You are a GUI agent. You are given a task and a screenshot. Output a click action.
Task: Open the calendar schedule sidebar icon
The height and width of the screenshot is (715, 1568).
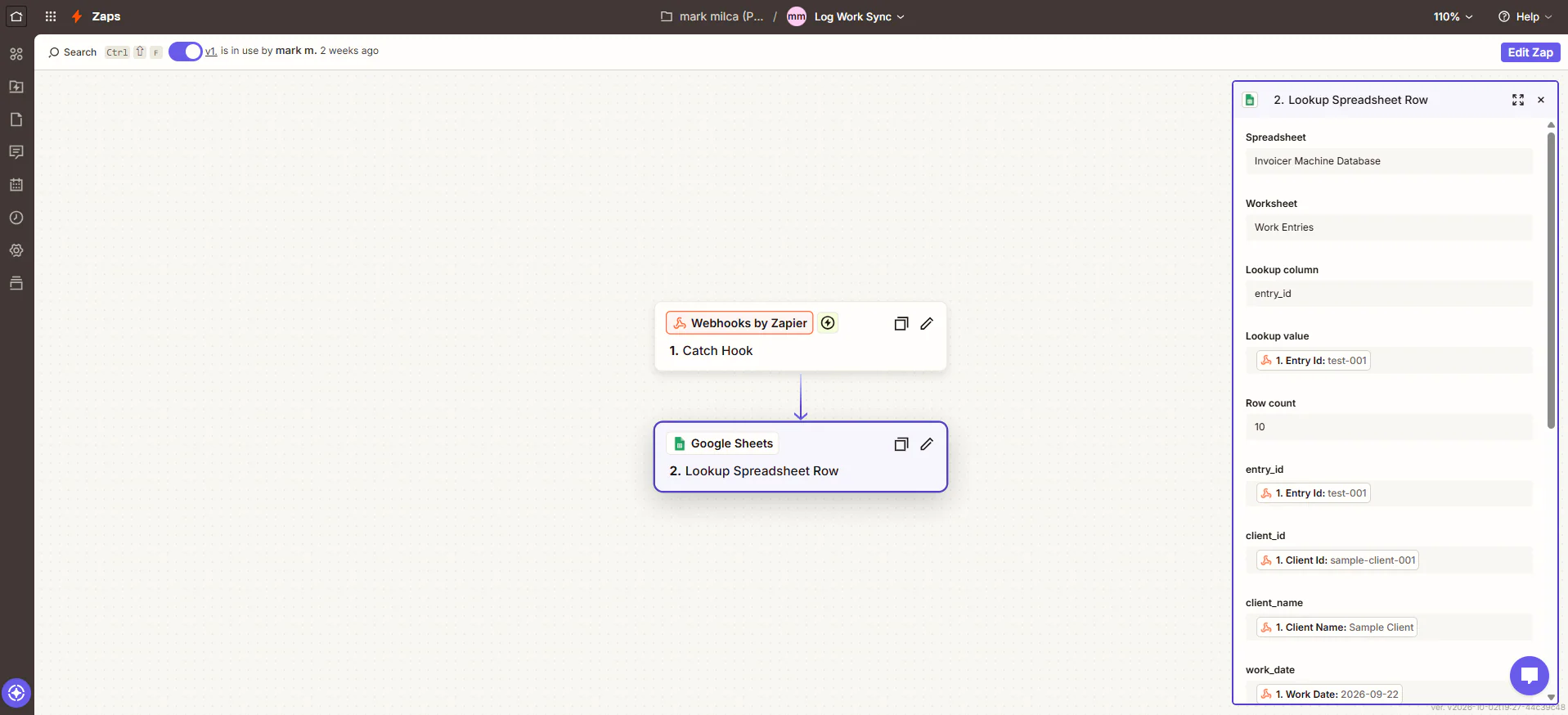pyautogui.click(x=16, y=185)
